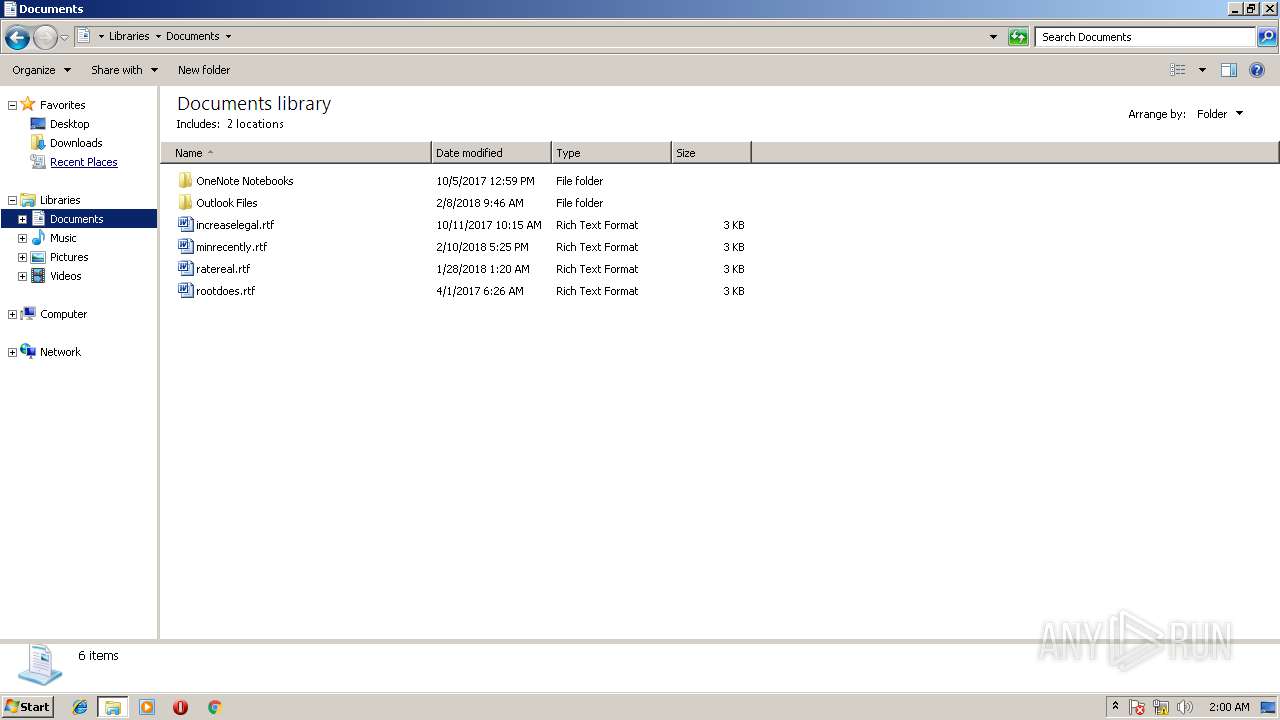Open Recent Places under Favorites
1280x720 pixels.
point(83,162)
